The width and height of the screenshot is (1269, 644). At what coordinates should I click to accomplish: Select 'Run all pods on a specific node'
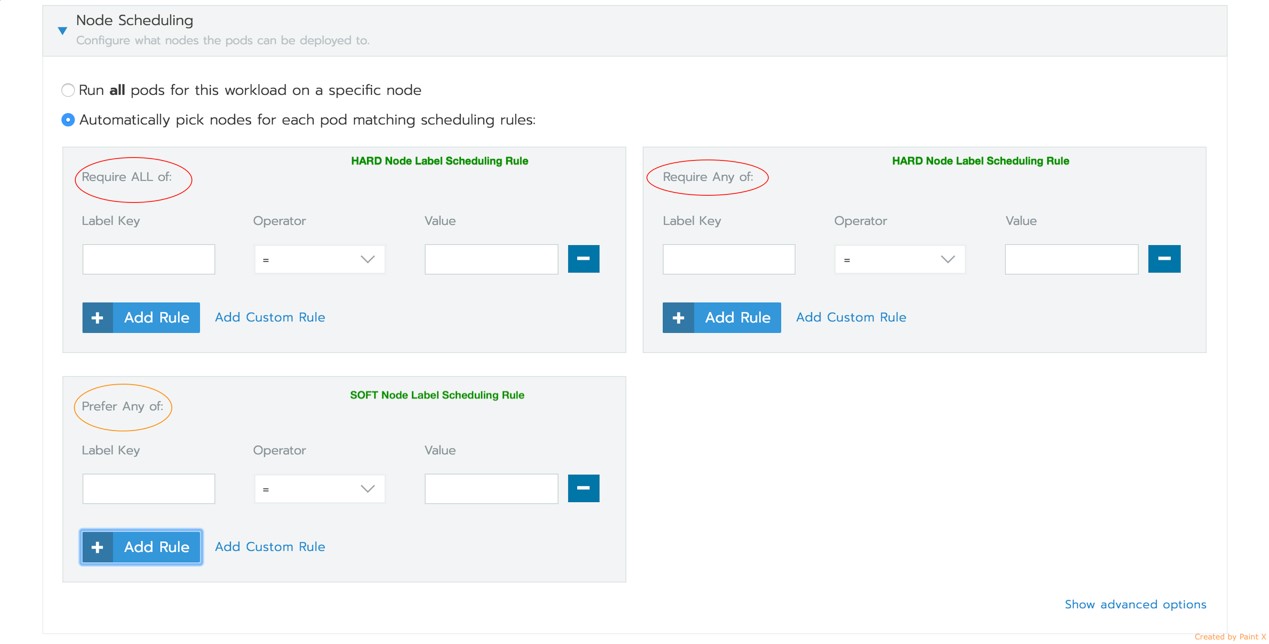68,90
